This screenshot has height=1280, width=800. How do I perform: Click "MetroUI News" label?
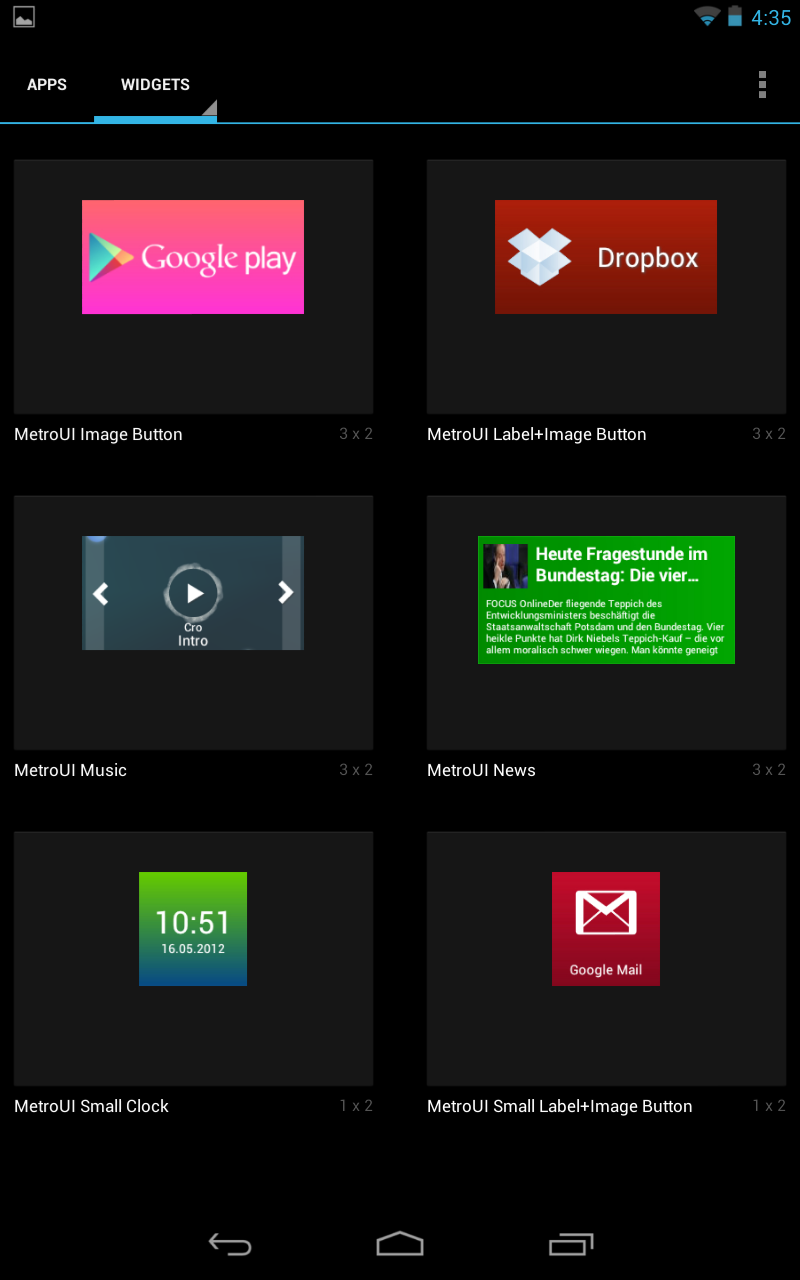(481, 770)
